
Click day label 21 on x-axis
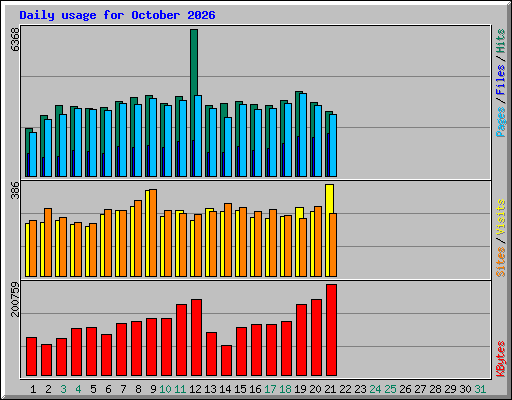tap(330, 389)
